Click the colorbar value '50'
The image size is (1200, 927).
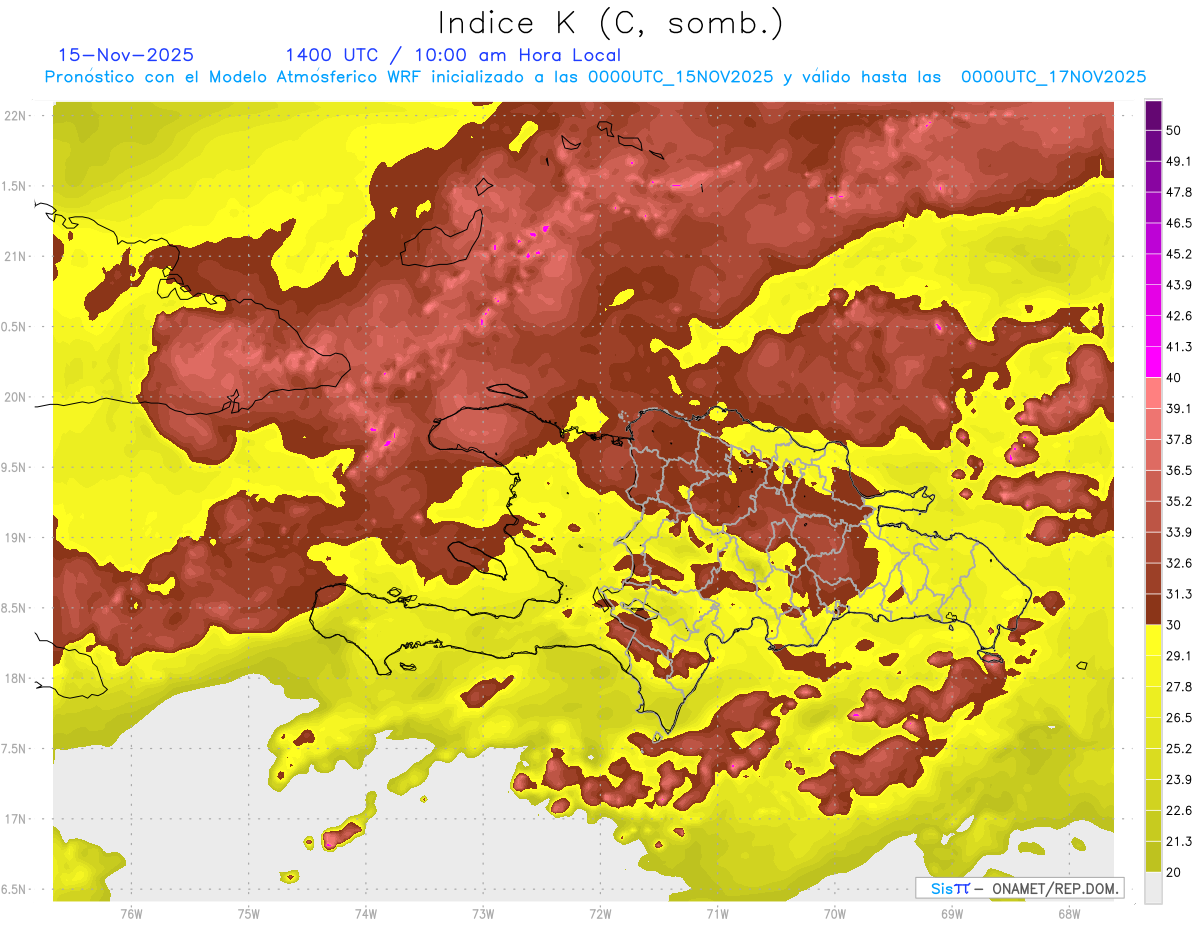click(1174, 131)
